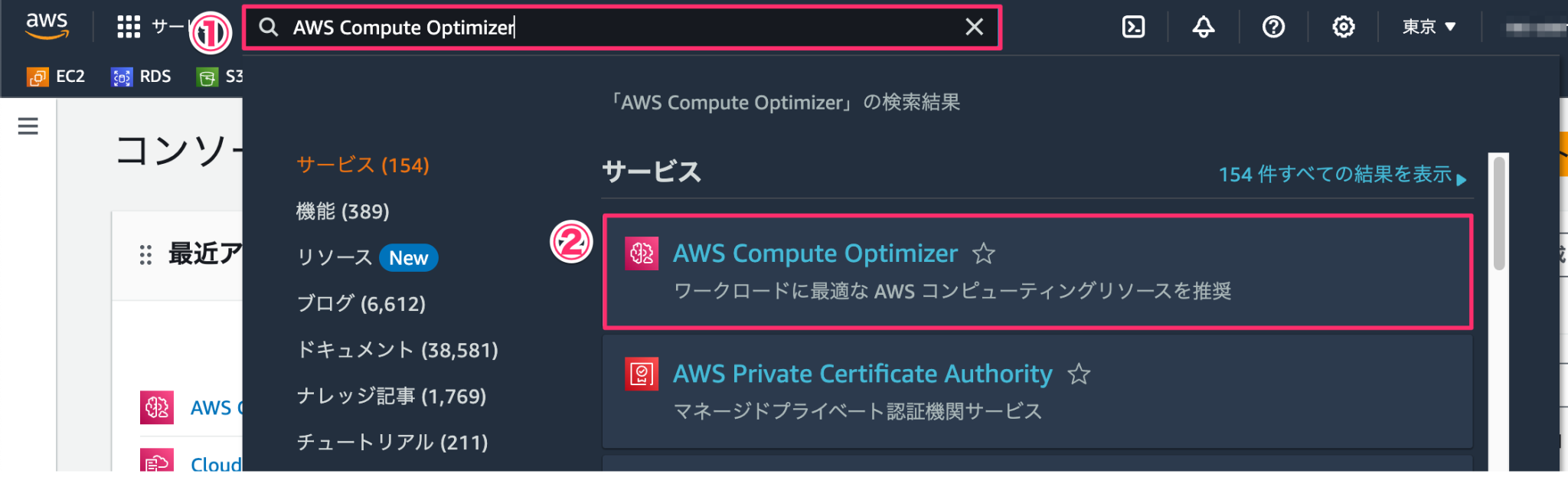
Task: Toggle the left navigation hamburger menu
Action: [x=28, y=126]
